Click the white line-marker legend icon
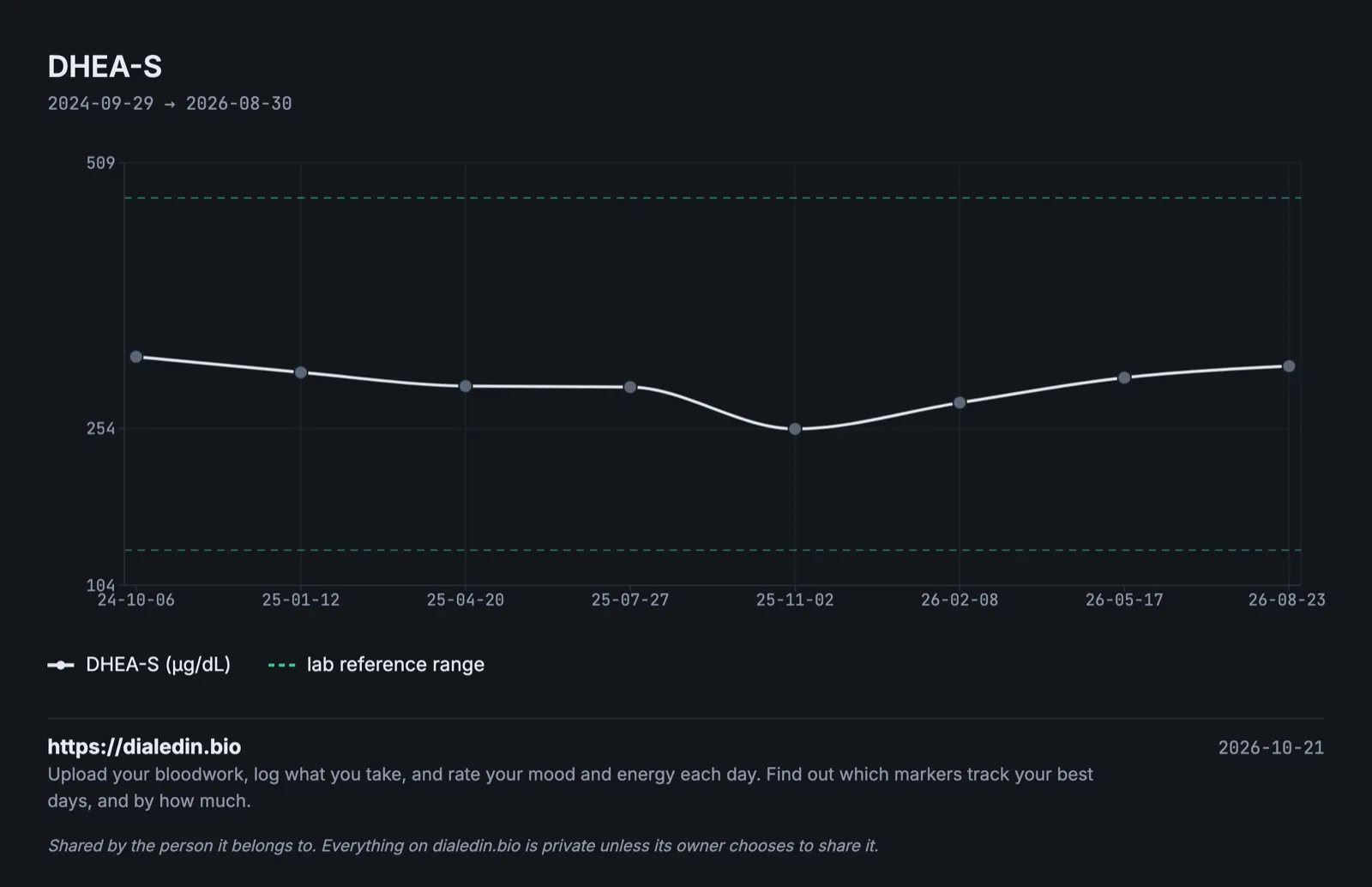The image size is (1372, 887). click(61, 665)
